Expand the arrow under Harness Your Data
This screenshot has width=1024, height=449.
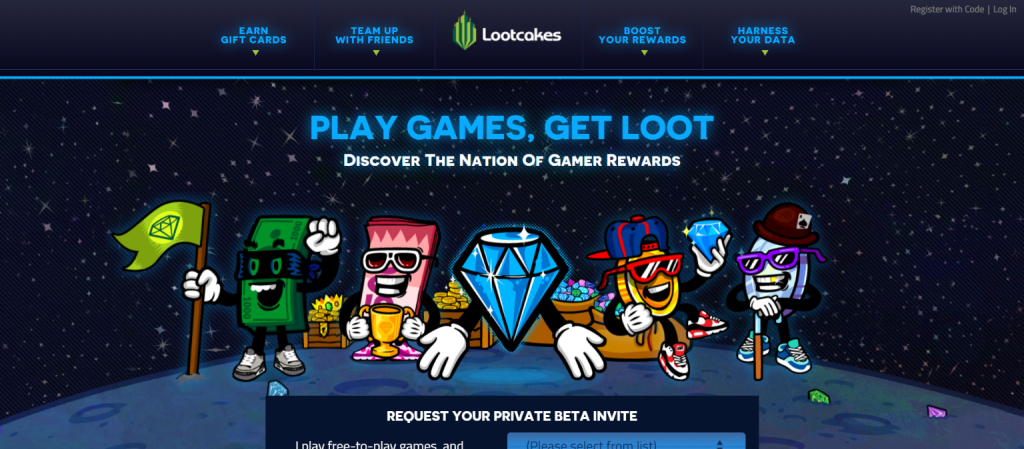click(765, 53)
